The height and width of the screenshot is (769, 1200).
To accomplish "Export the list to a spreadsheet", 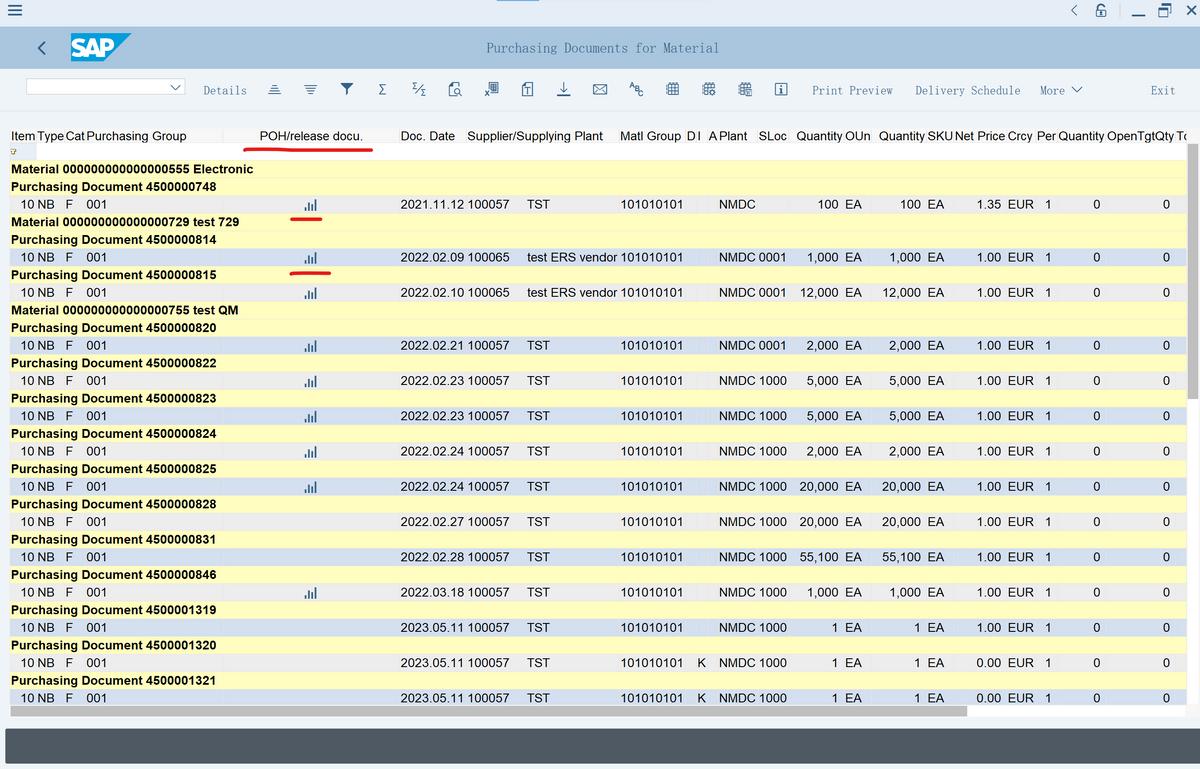I will (x=490, y=89).
